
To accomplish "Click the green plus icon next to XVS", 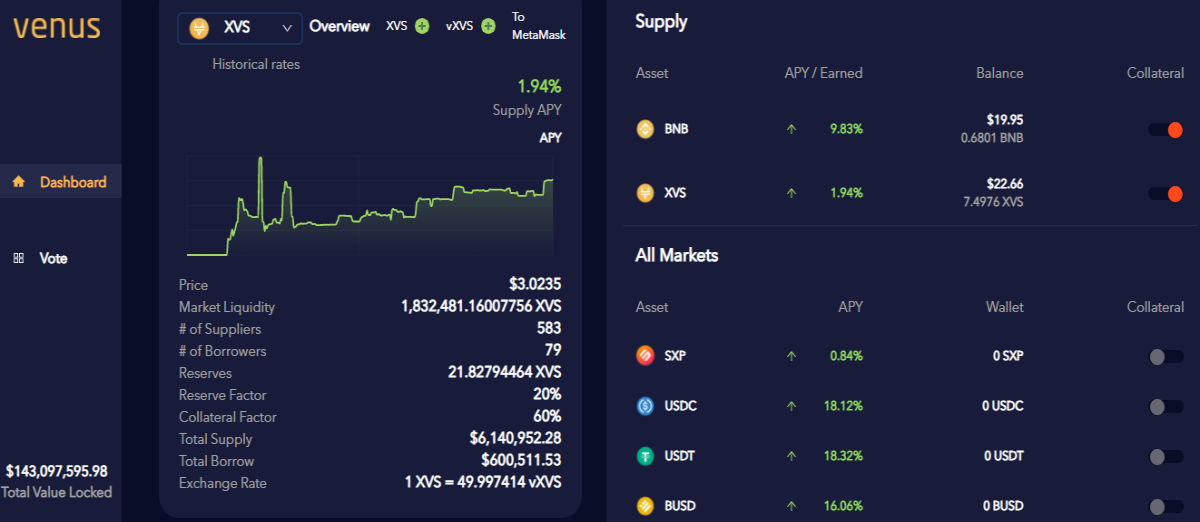I will click(x=422, y=26).
